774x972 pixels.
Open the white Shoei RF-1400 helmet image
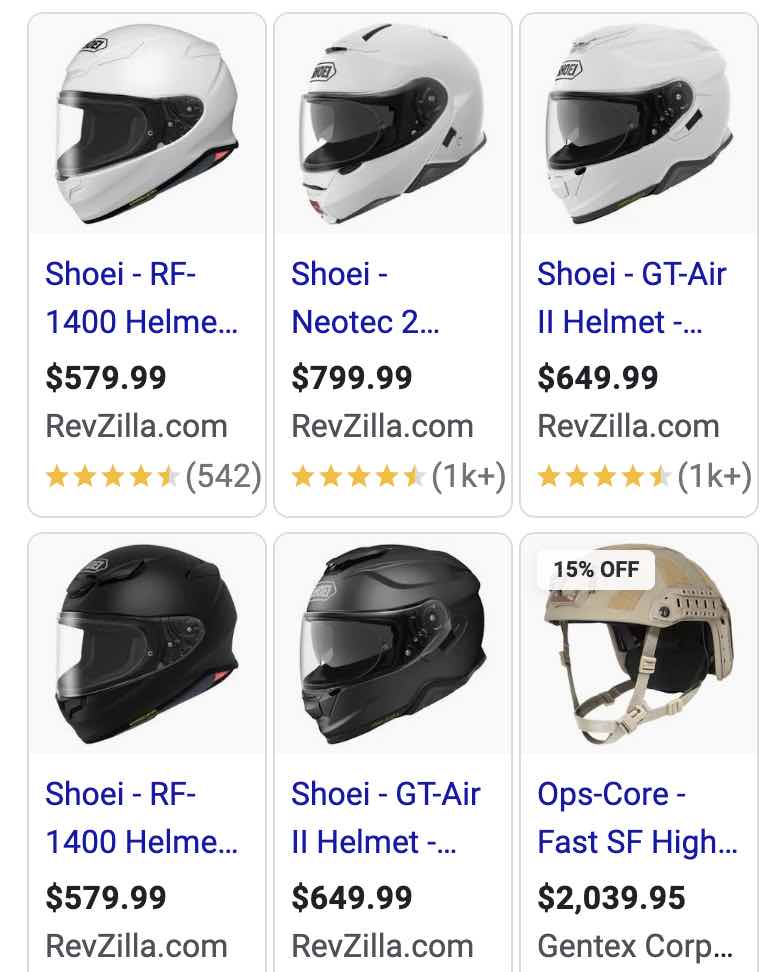coord(147,123)
